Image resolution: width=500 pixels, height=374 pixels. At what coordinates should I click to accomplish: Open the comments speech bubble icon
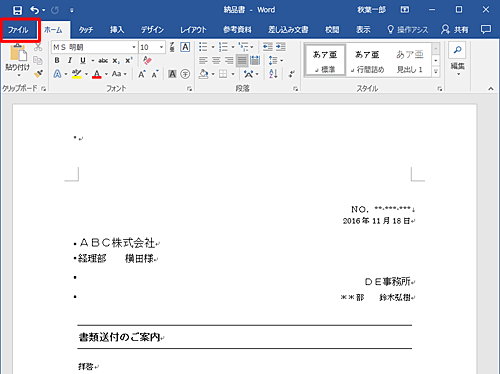point(486,30)
